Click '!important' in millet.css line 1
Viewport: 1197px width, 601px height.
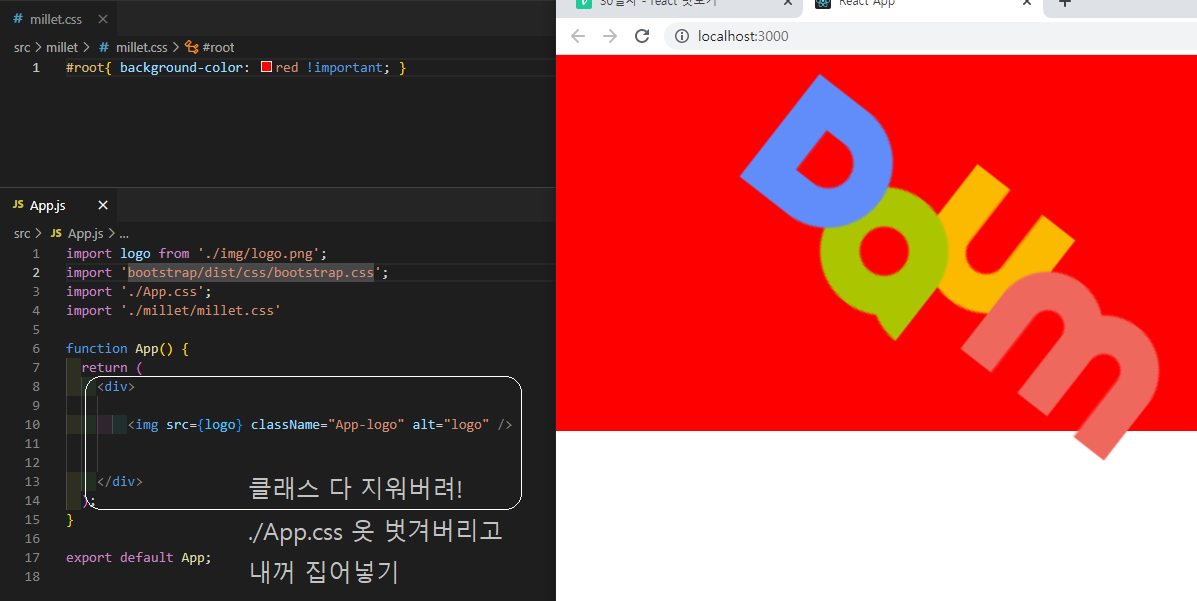(x=344, y=68)
